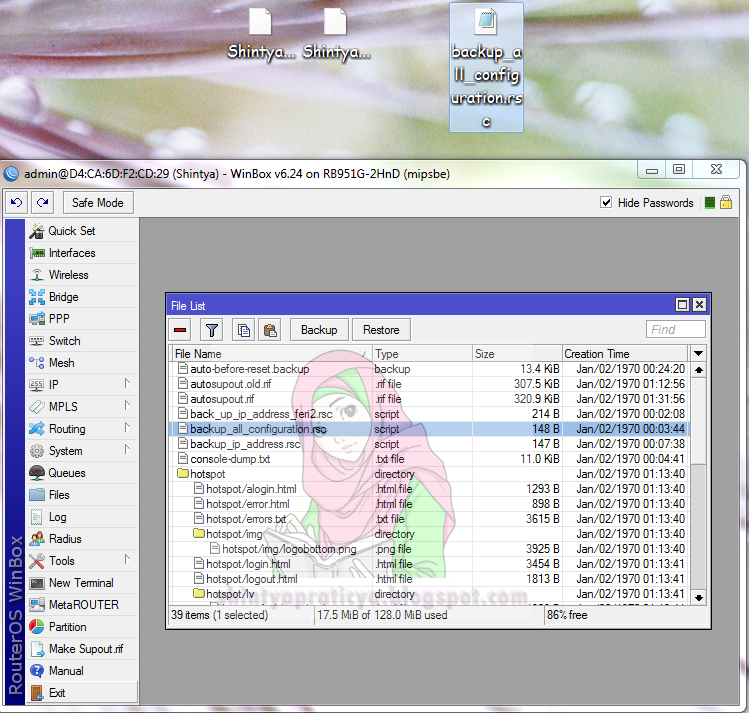Click the Routing icon in sidebar

[37, 429]
